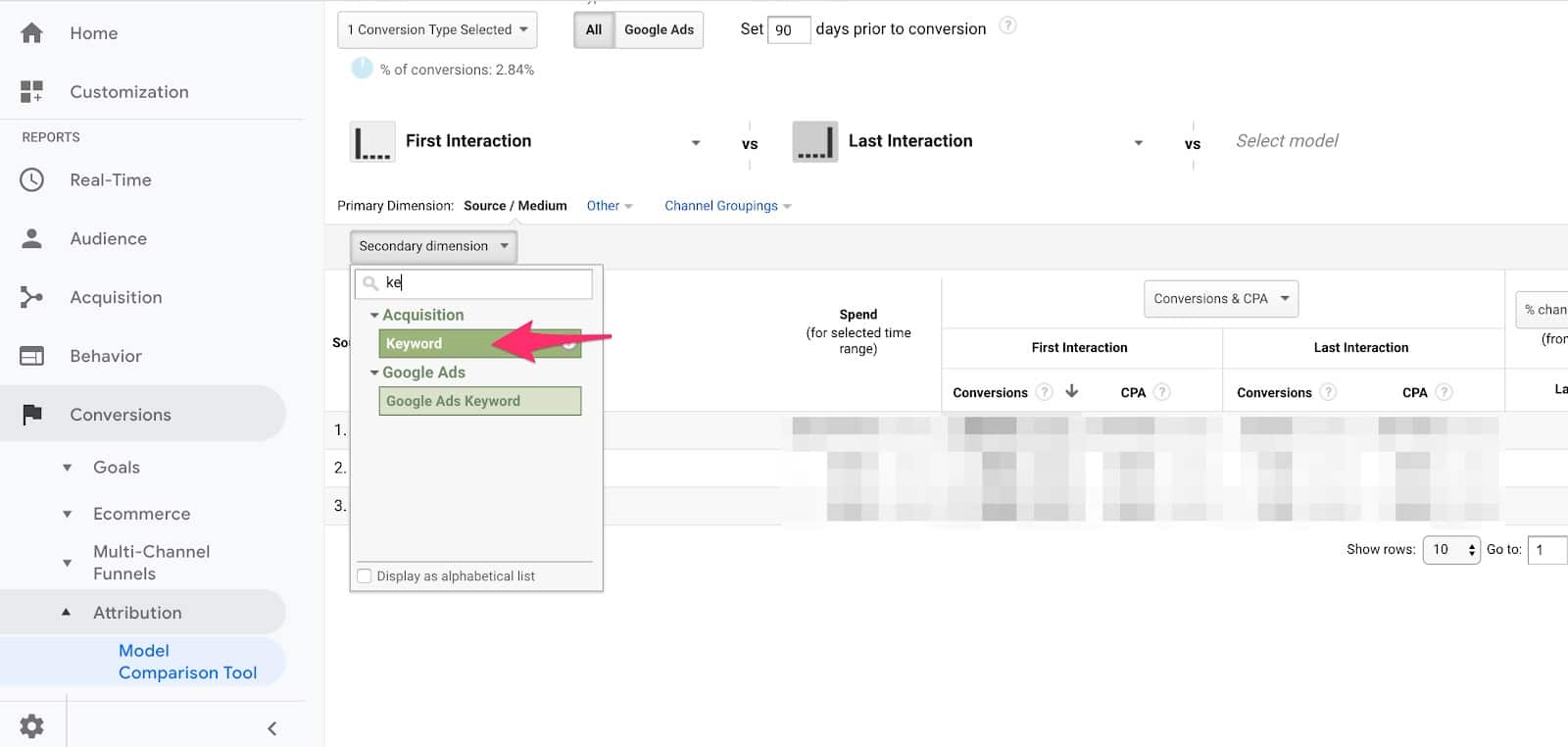Open the Conversion Type Selected dropdown
Viewport: 1568px width, 747px height.
click(x=437, y=29)
